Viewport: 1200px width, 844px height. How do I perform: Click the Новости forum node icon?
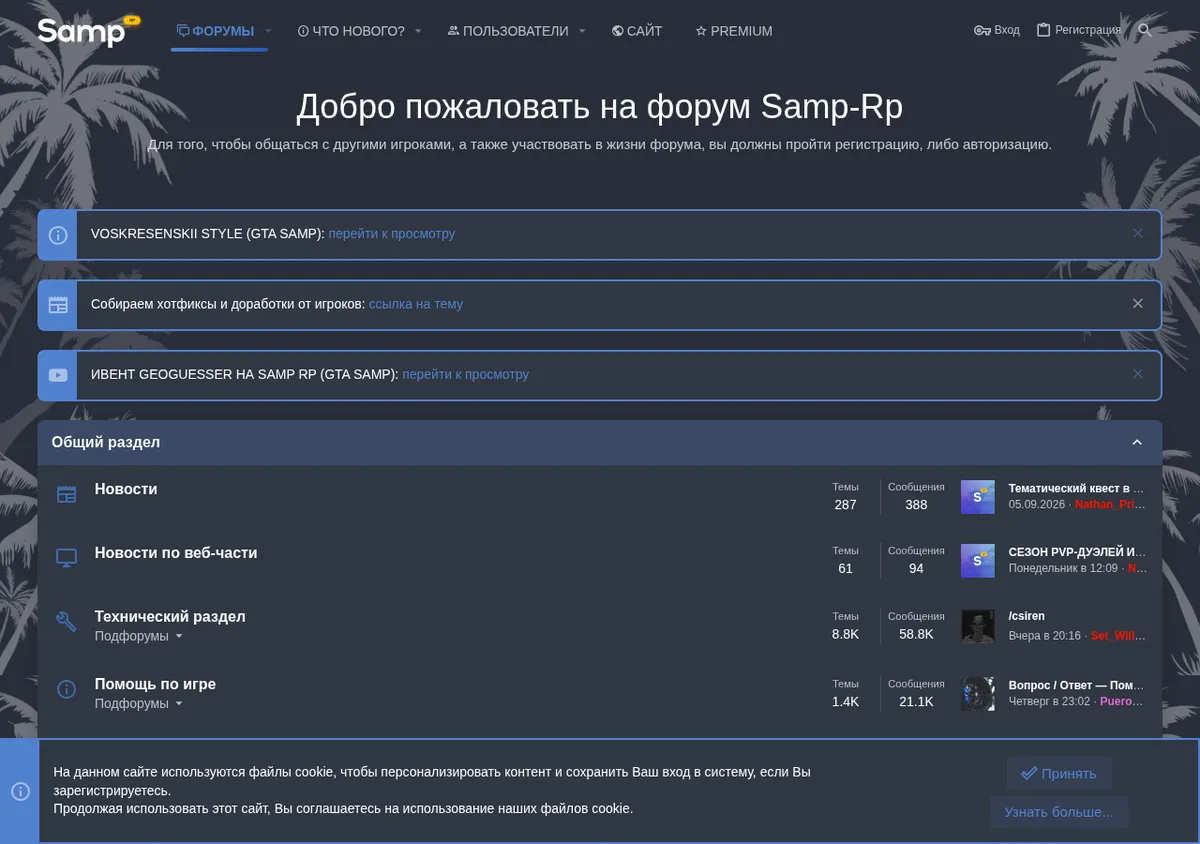point(66,494)
